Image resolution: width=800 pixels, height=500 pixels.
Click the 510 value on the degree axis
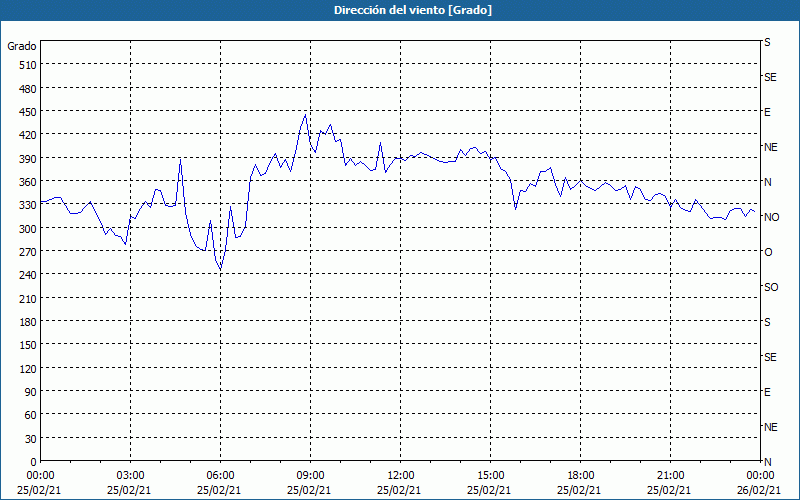[28, 65]
